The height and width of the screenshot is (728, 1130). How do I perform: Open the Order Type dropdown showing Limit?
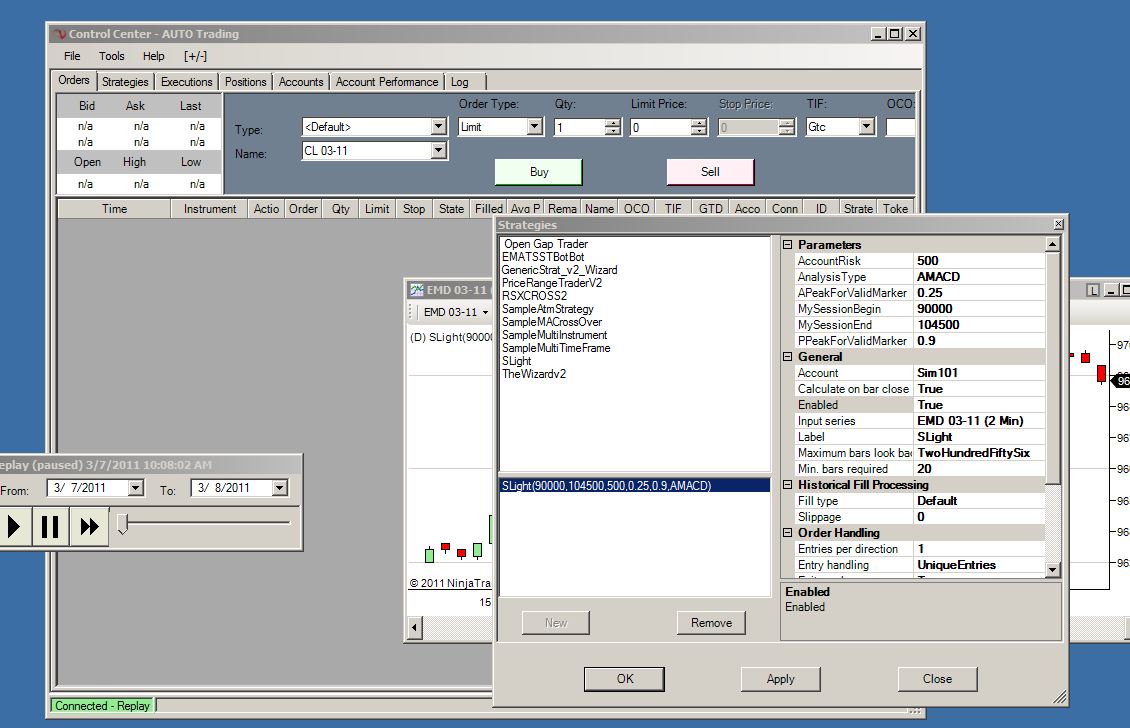coord(534,127)
